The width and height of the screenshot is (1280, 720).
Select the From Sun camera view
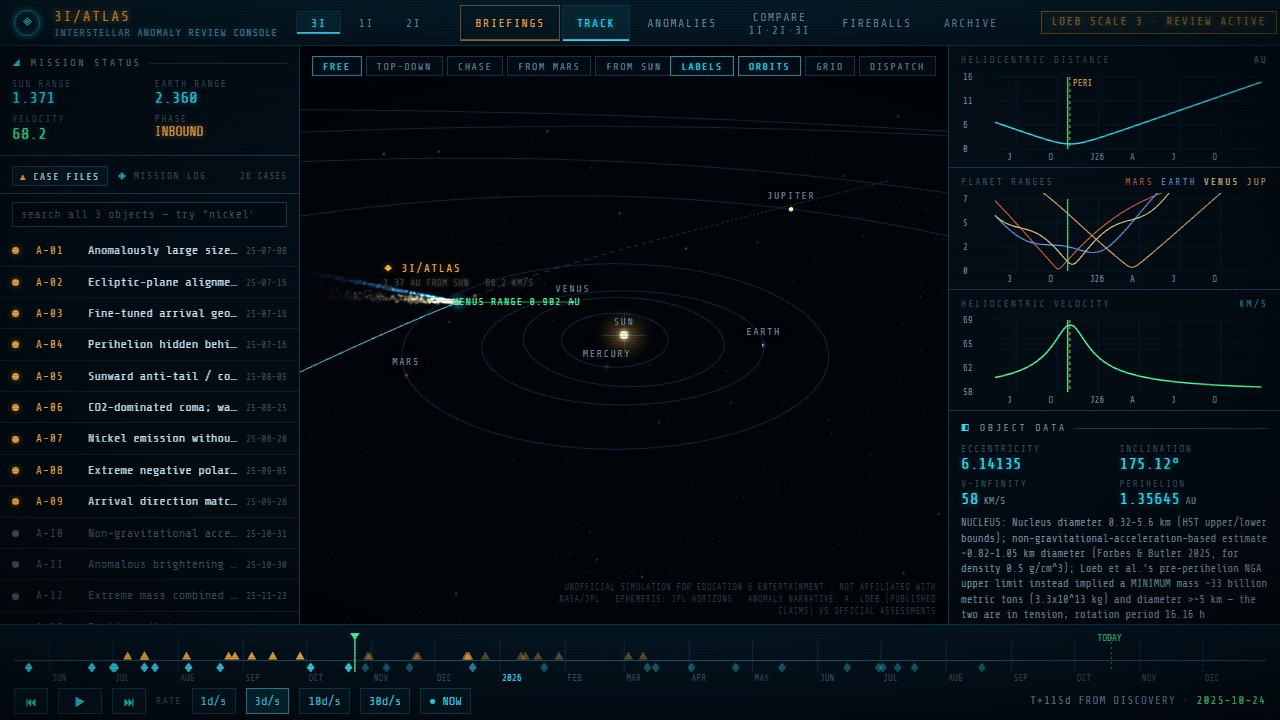[x=634, y=67]
